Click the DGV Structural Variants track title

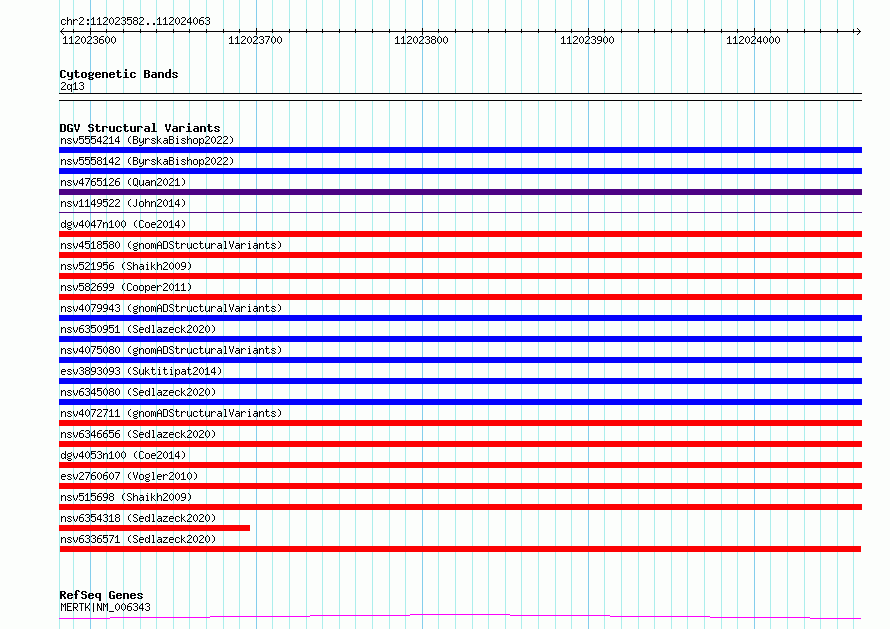(140, 128)
